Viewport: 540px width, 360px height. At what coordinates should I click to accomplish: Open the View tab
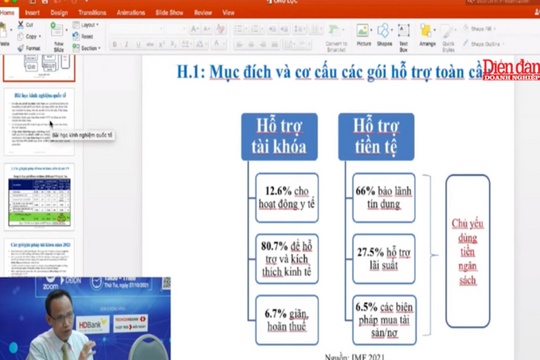[228, 13]
